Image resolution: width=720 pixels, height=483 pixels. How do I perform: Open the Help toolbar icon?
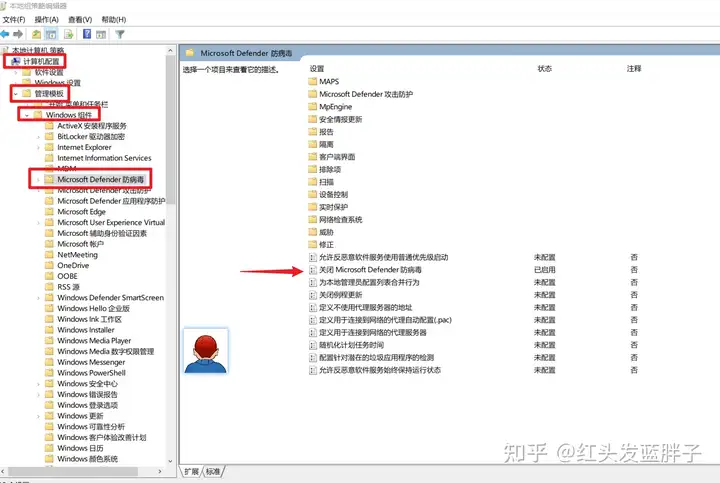coord(87,34)
